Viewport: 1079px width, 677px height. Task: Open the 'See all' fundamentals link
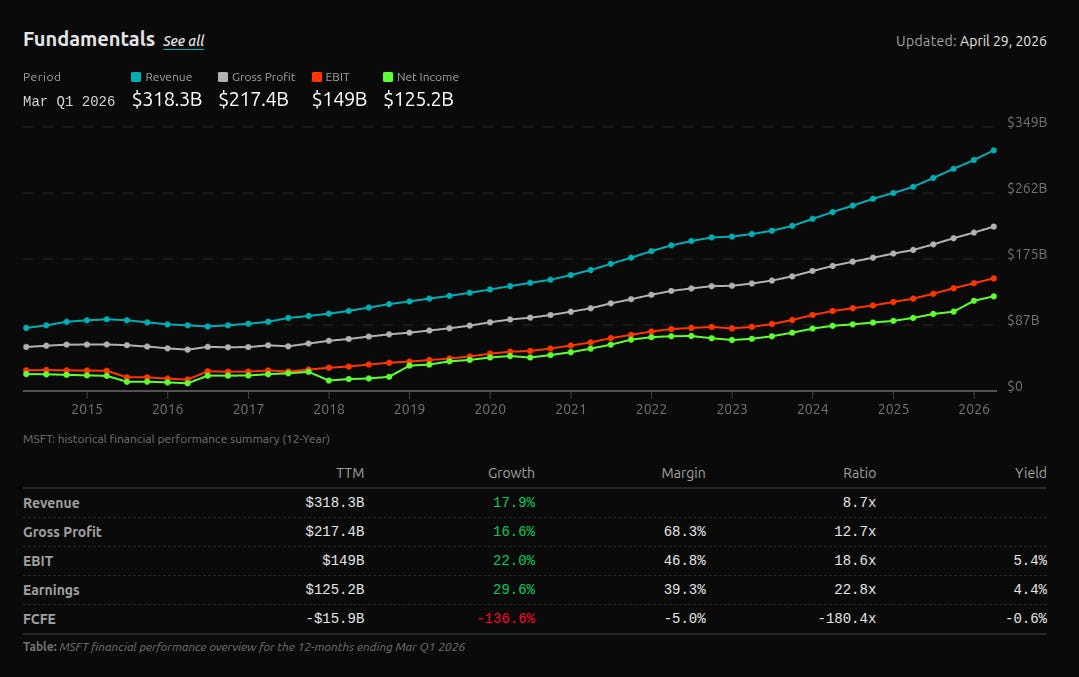[x=184, y=41]
